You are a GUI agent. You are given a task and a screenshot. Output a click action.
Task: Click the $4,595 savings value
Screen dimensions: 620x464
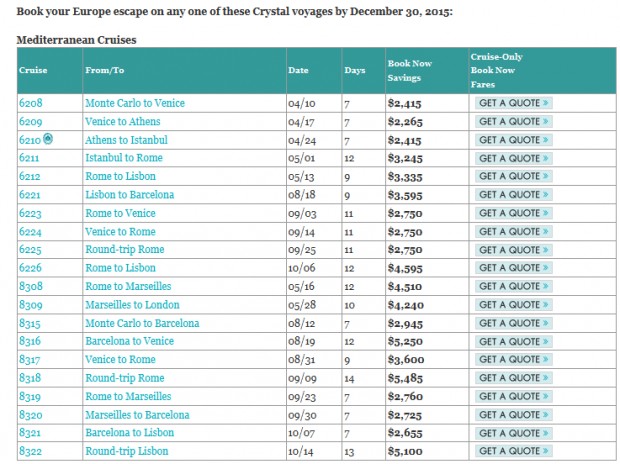[x=405, y=269]
